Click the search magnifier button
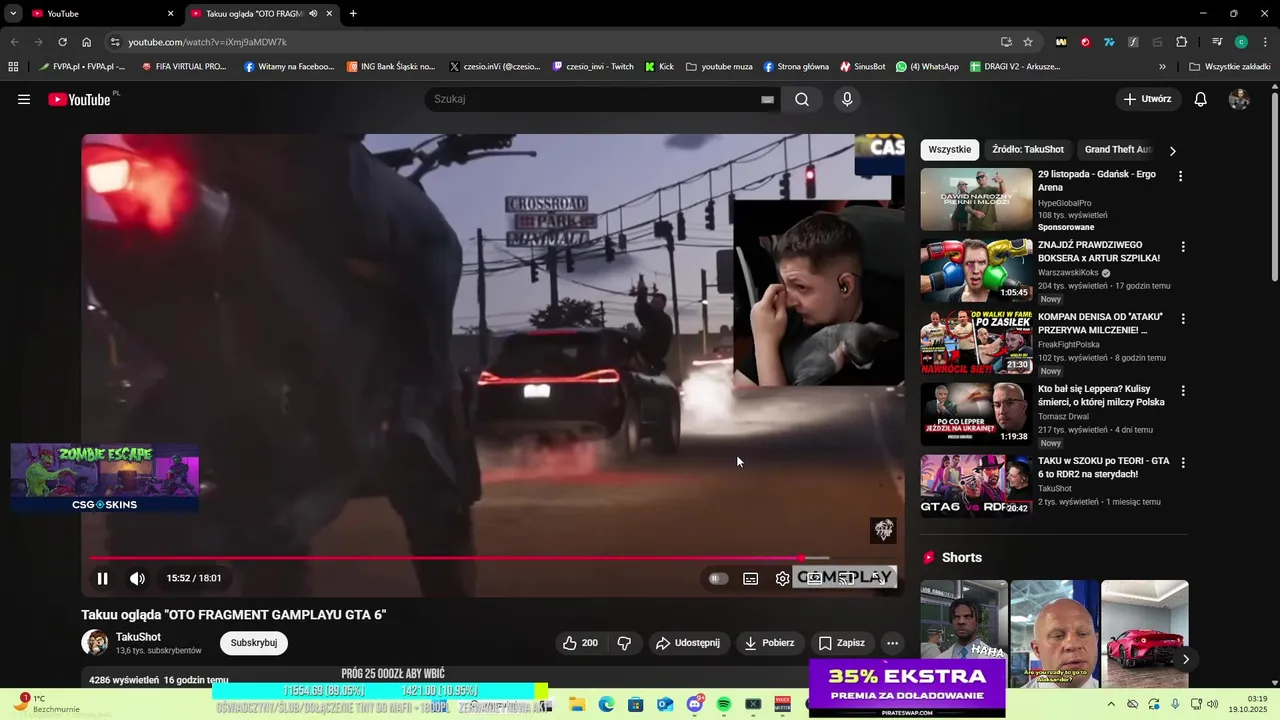1280x720 pixels. pos(802,99)
